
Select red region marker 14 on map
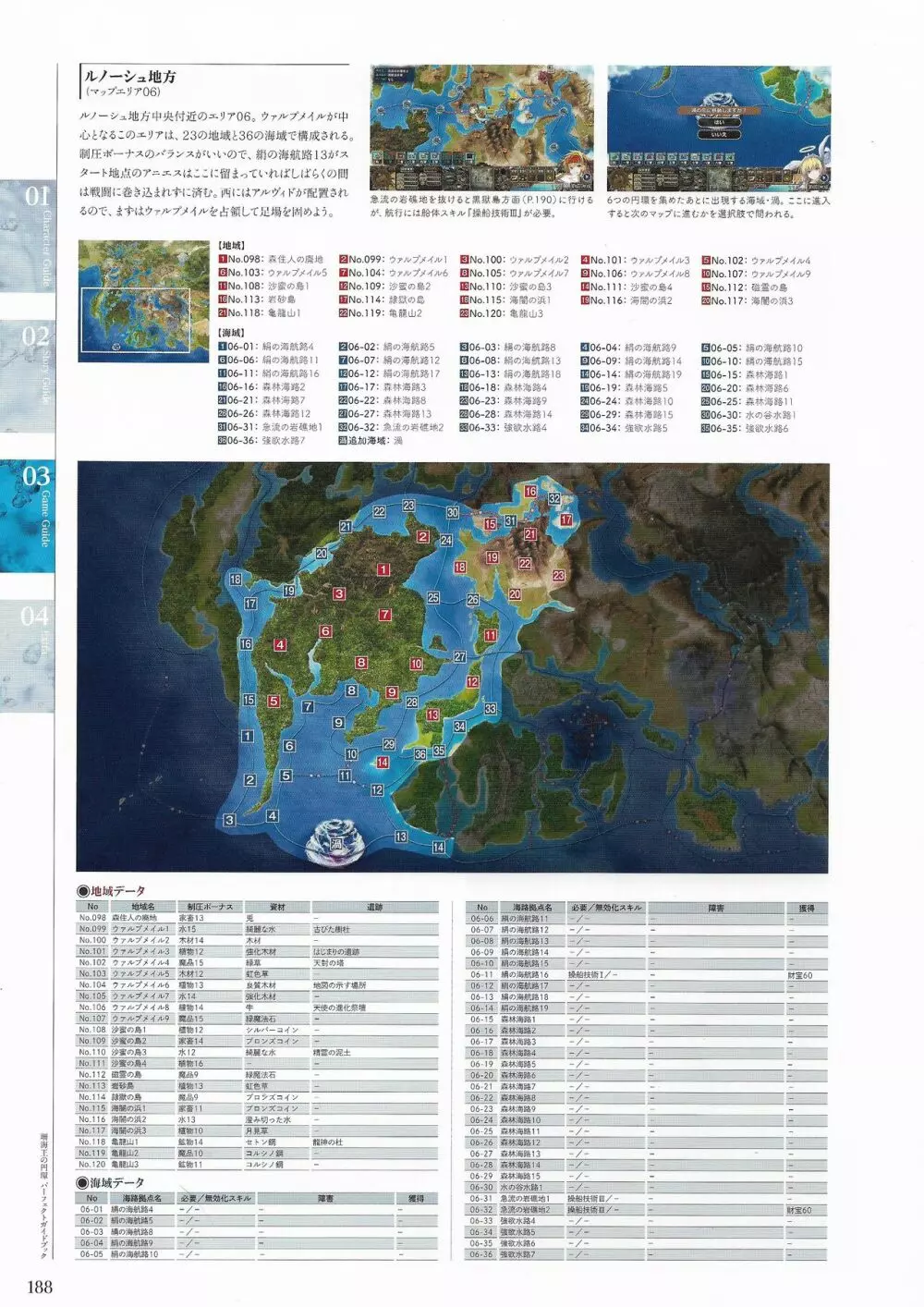click(383, 763)
